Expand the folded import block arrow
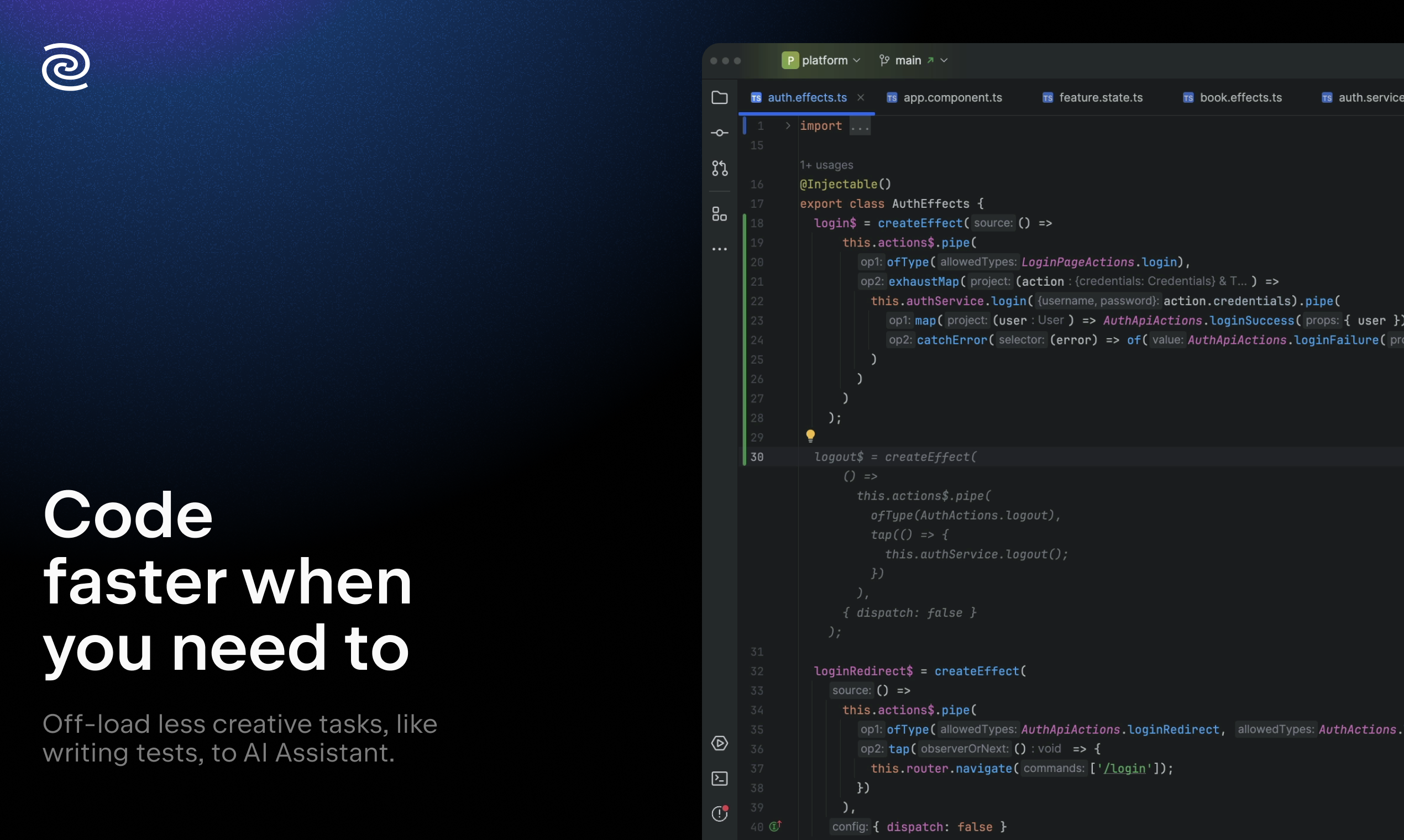Image resolution: width=1404 pixels, height=840 pixels. pyautogui.click(x=788, y=125)
